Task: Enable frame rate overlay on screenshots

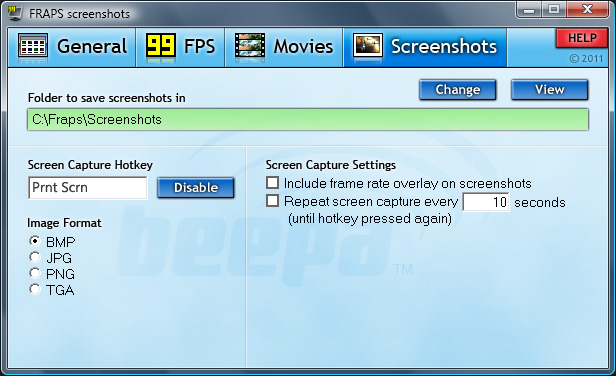Action: click(272, 183)
